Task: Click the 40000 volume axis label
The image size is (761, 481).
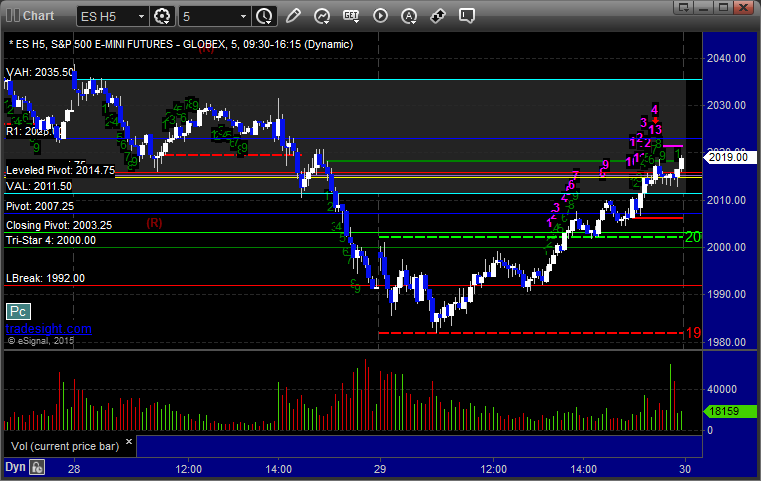Action: click(x=722, y=389)
